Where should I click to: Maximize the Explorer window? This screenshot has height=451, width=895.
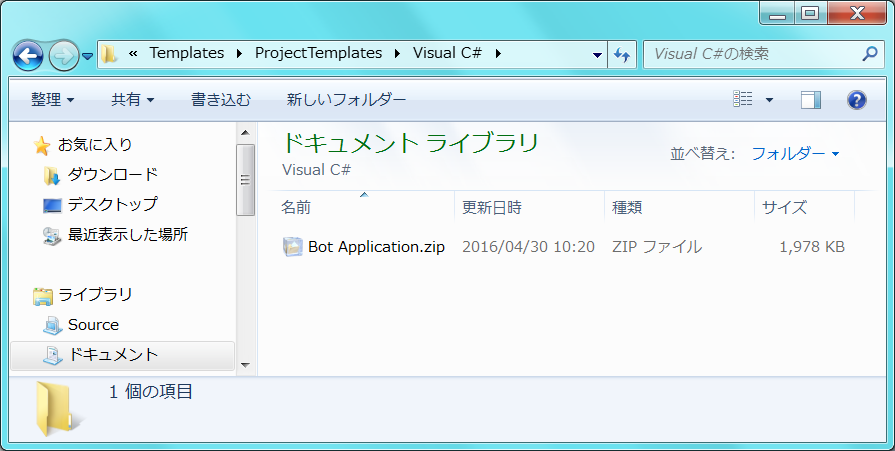(x=810, y=14)
